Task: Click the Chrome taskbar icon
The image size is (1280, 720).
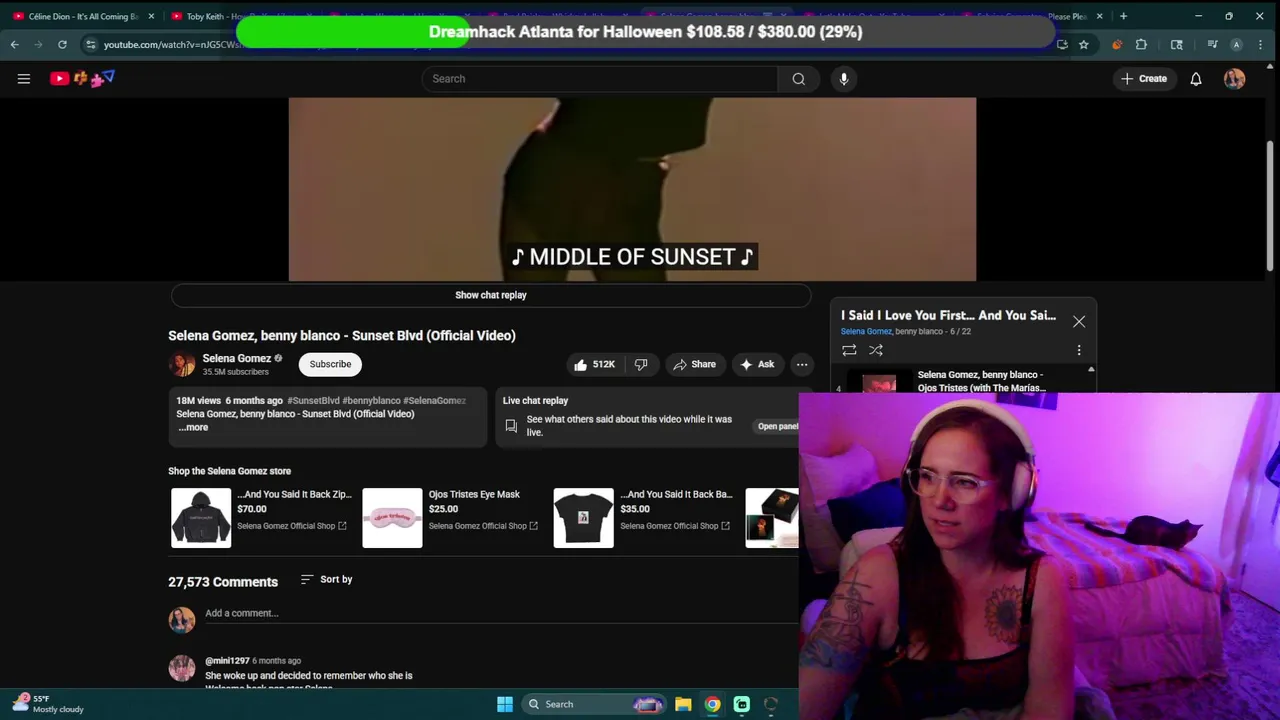Action: point(712,704)
